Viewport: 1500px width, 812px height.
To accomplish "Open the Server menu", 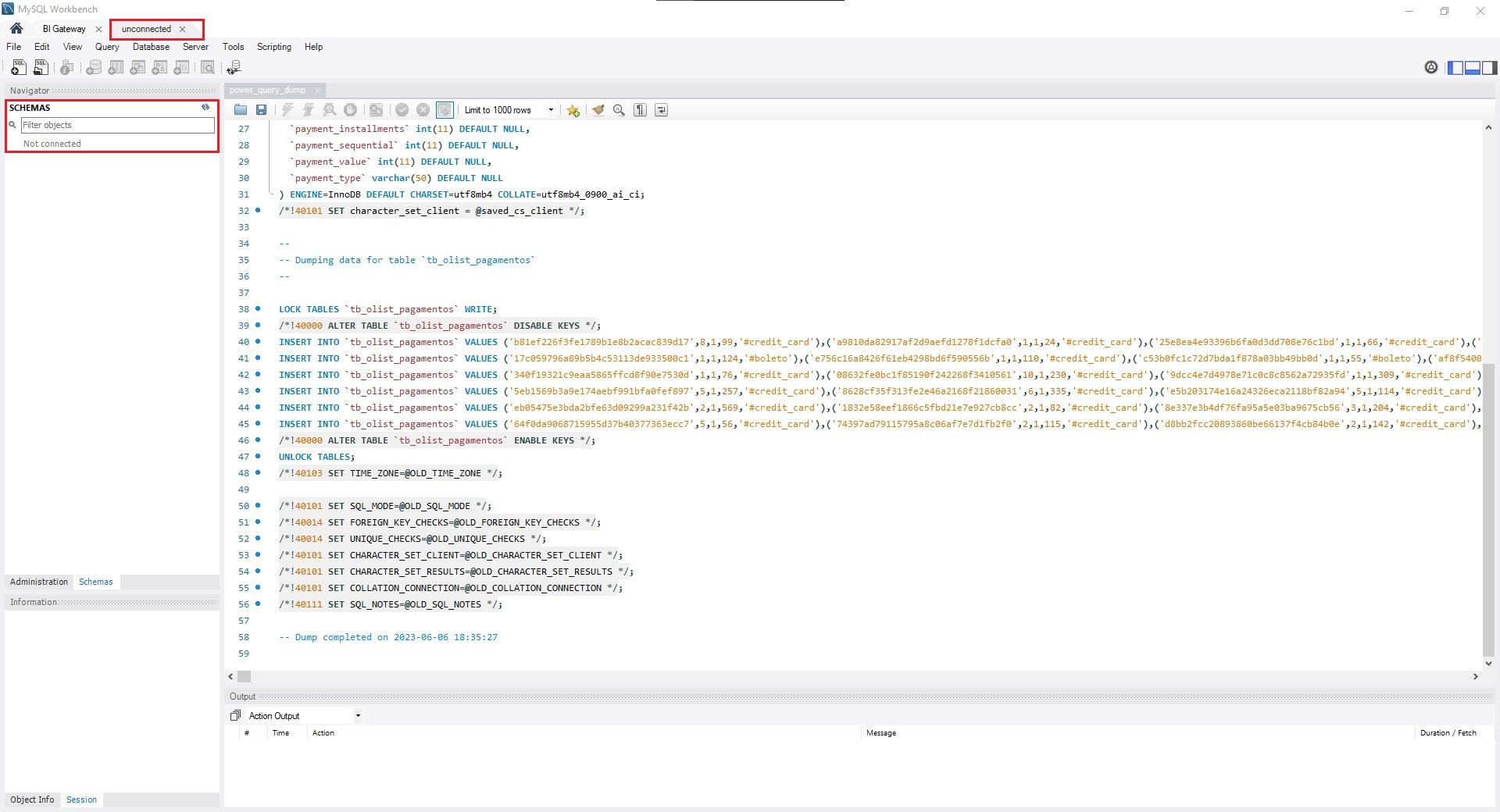I will [195, 47].
